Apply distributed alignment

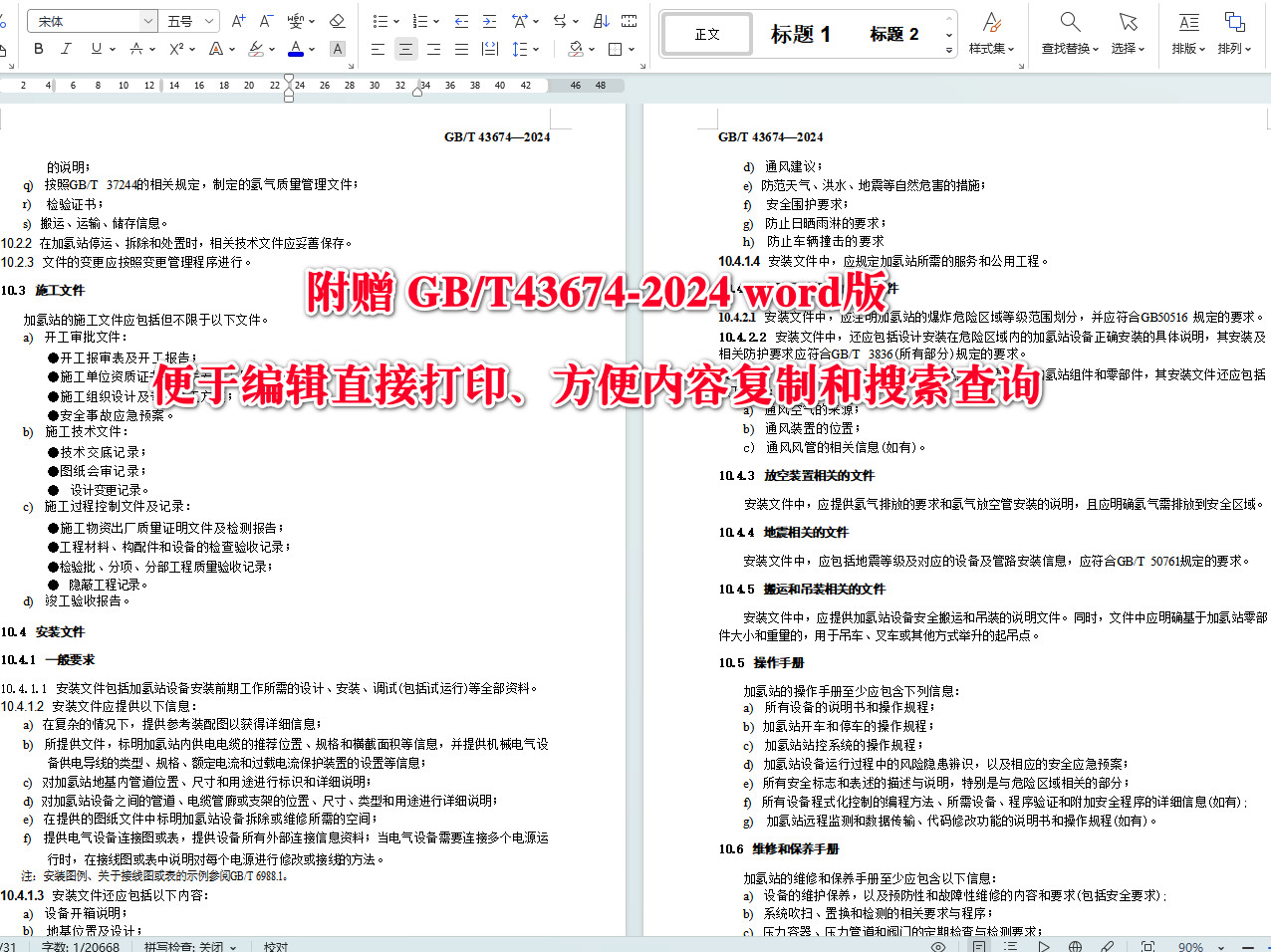click(x=489, y=49)
